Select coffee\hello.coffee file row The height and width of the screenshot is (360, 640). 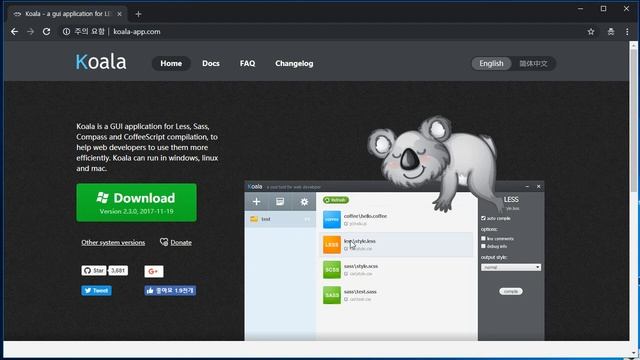pos(397,220)
